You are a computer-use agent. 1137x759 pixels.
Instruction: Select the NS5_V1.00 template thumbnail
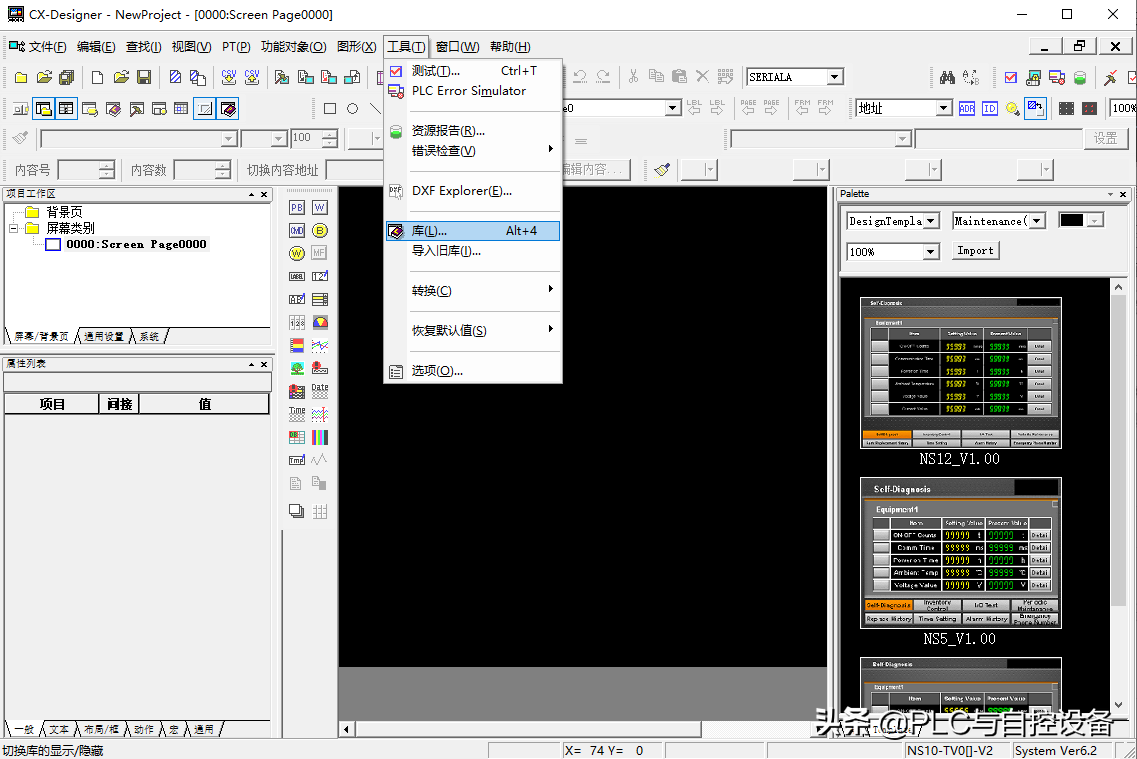960,552
